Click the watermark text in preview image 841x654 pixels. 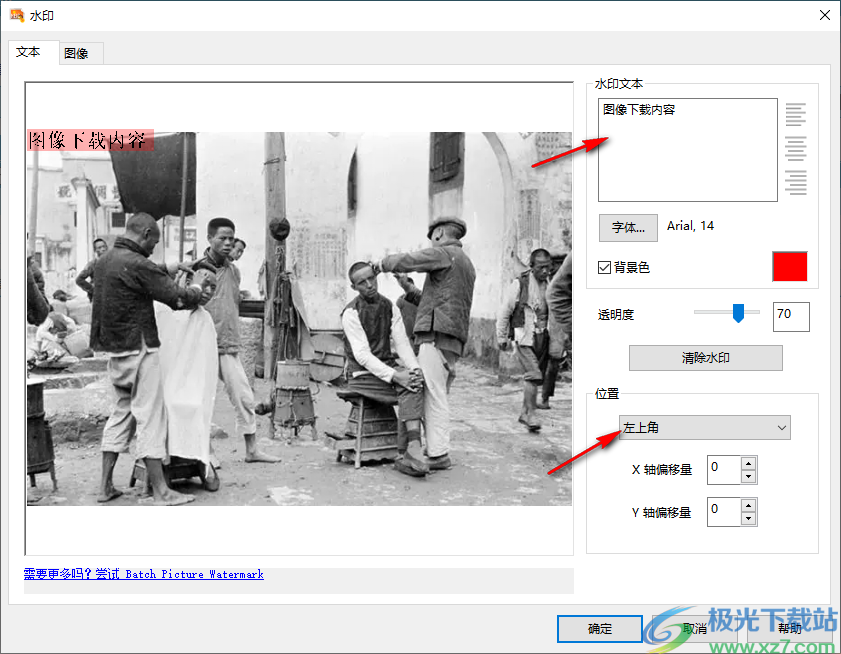[90, 141]
